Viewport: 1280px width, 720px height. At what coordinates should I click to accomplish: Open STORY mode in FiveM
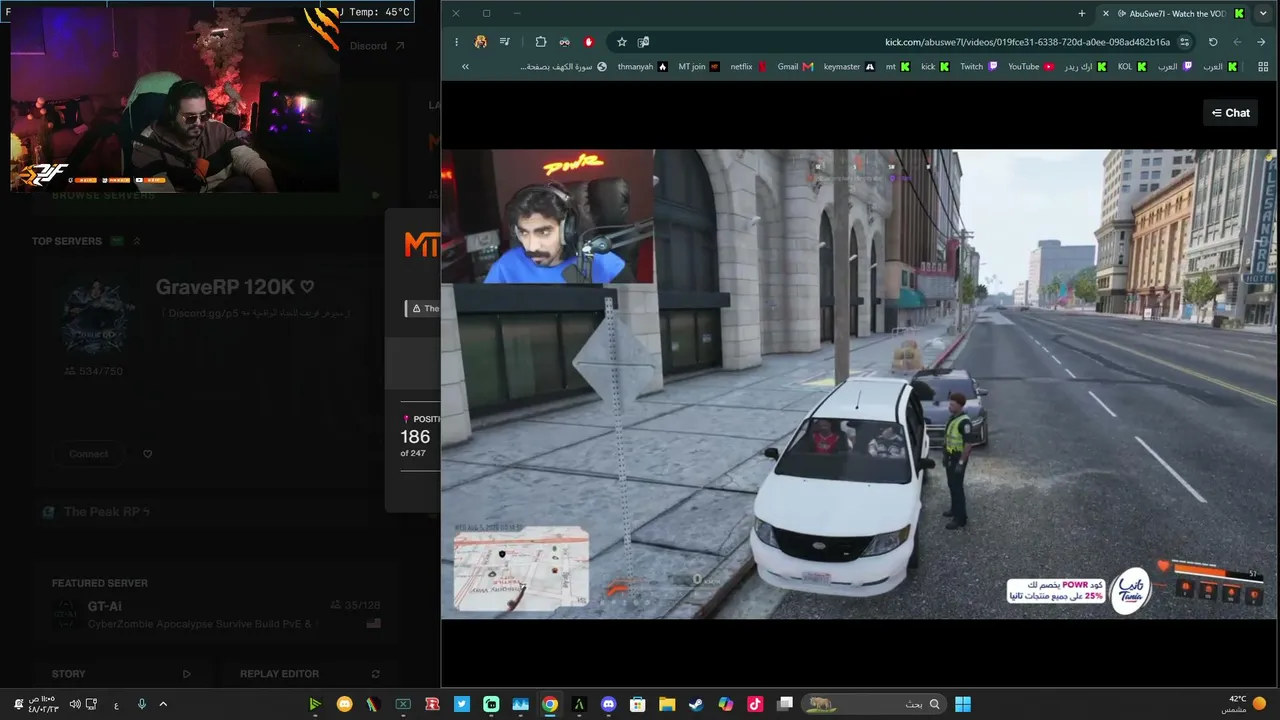[x=121, y=674]
